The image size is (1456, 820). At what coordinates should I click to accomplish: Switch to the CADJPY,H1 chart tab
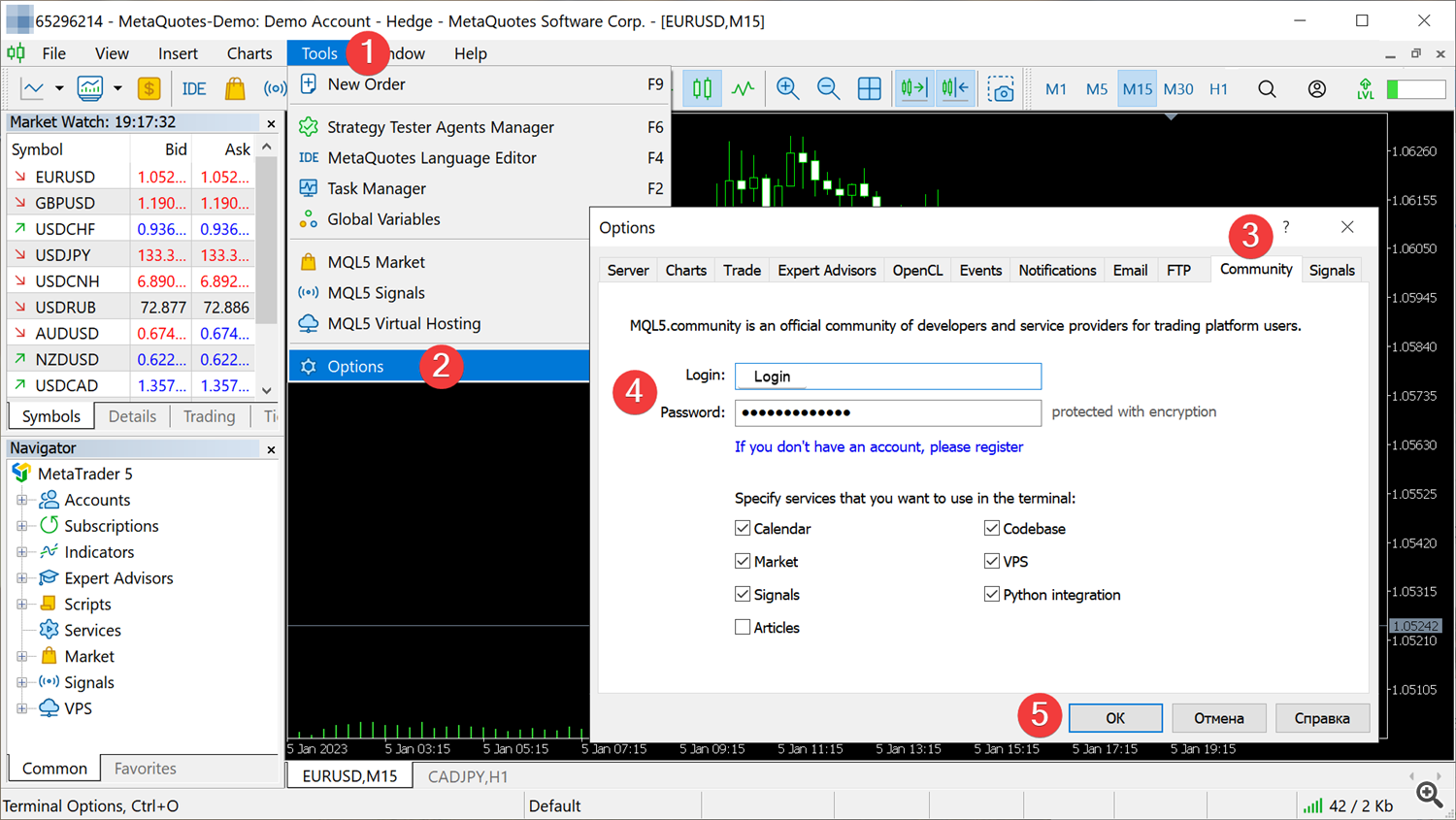pyautogui.click(x=468, y=776)
